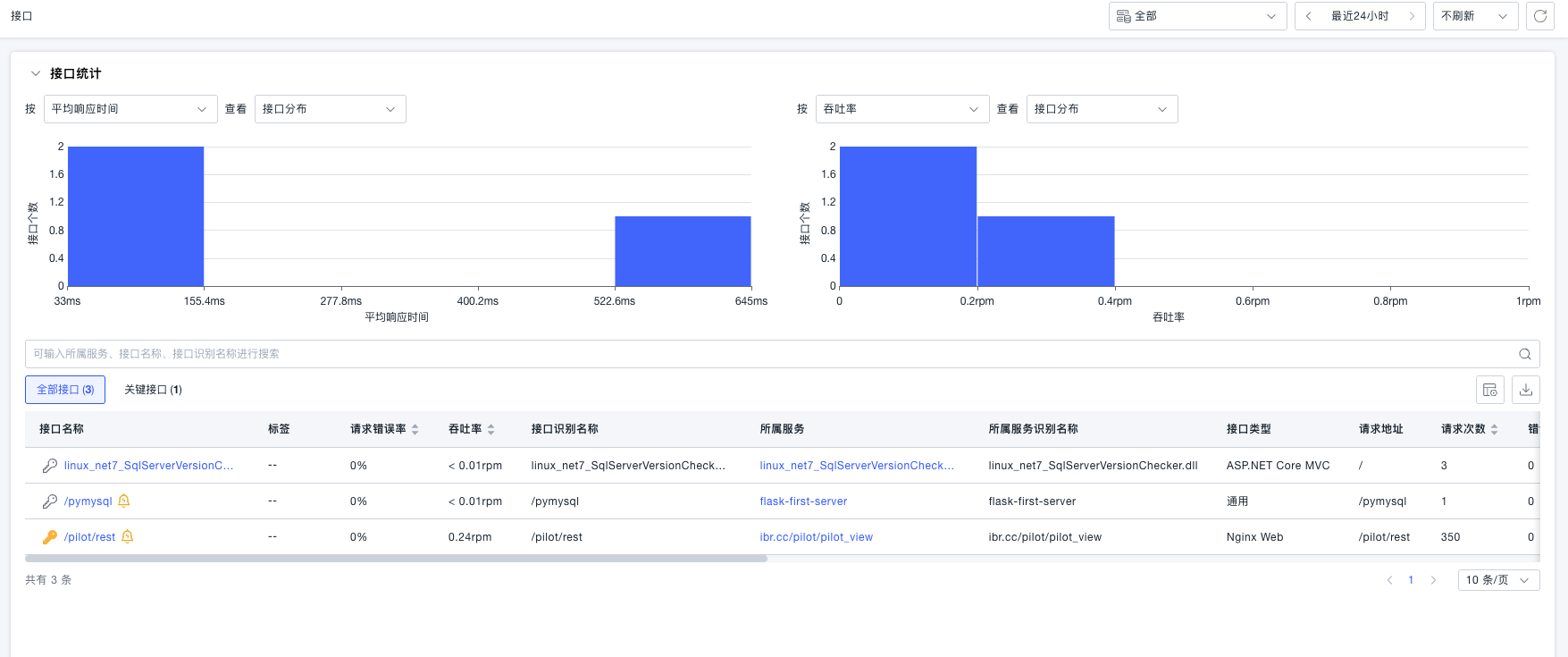The height and width of the screenshot is (657, 1568).
Task: Toggle key marker on /pilot/rest row
Action: (50, 537)
